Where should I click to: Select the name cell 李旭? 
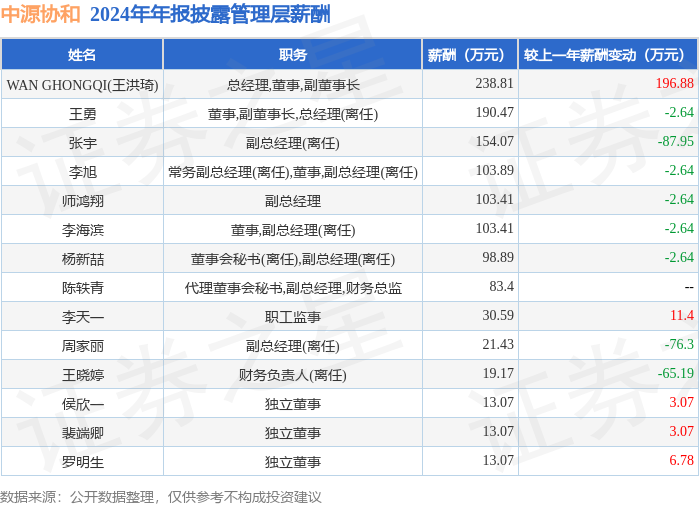pyautogui.click(x=82, y=172)
